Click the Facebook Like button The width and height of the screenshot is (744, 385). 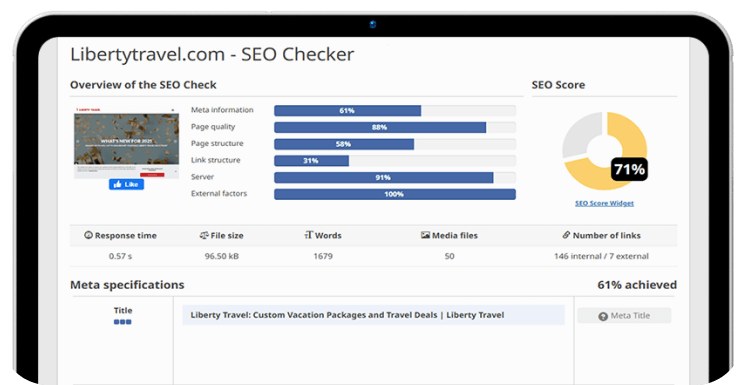click(126, 184)
